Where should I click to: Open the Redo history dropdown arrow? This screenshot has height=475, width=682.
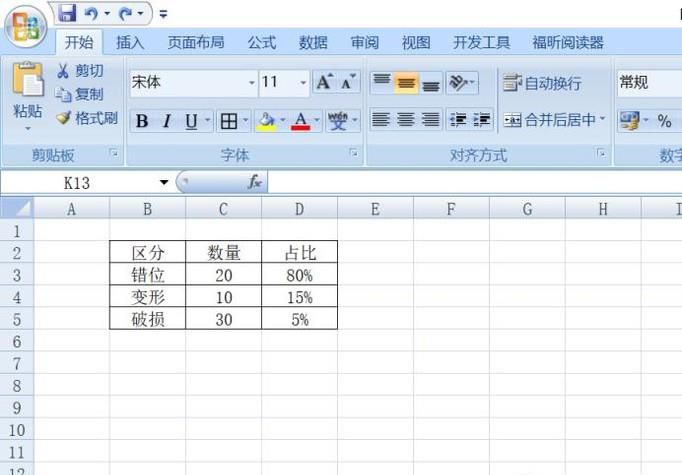coord(140,14)
